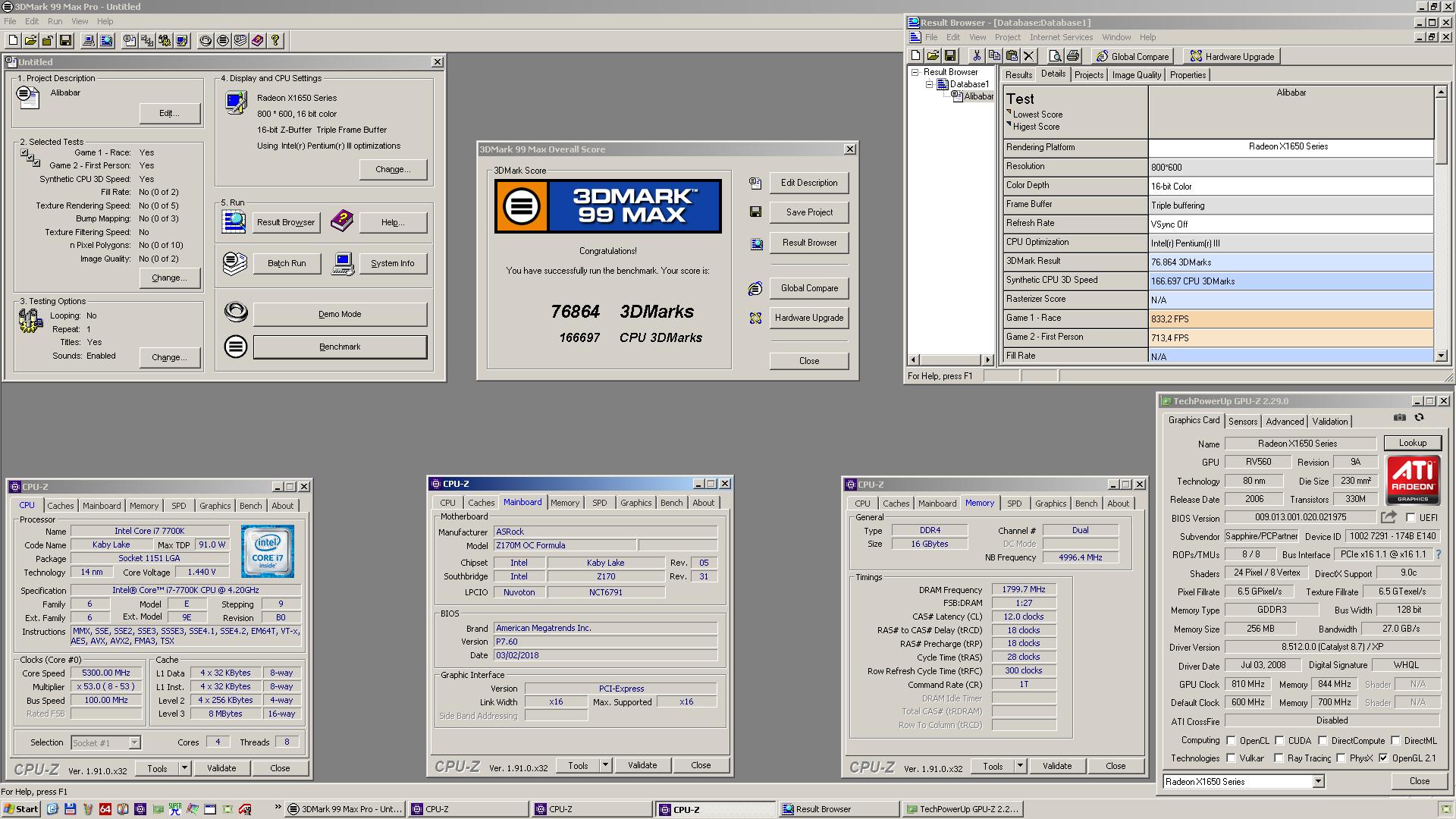Open the Radeon X1650 Series GPU dropdown
This screenshot has height=819, width=1456.
[1318, 782]
